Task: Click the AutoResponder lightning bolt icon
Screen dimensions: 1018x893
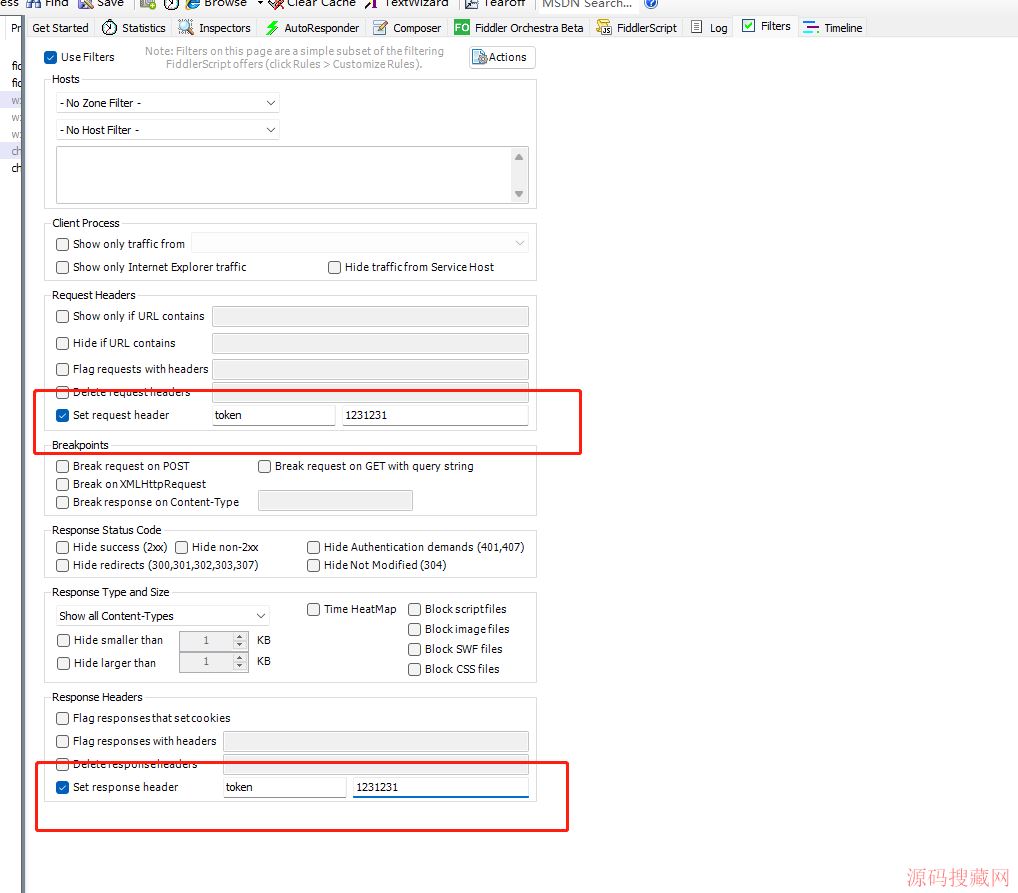Action: 272,28
